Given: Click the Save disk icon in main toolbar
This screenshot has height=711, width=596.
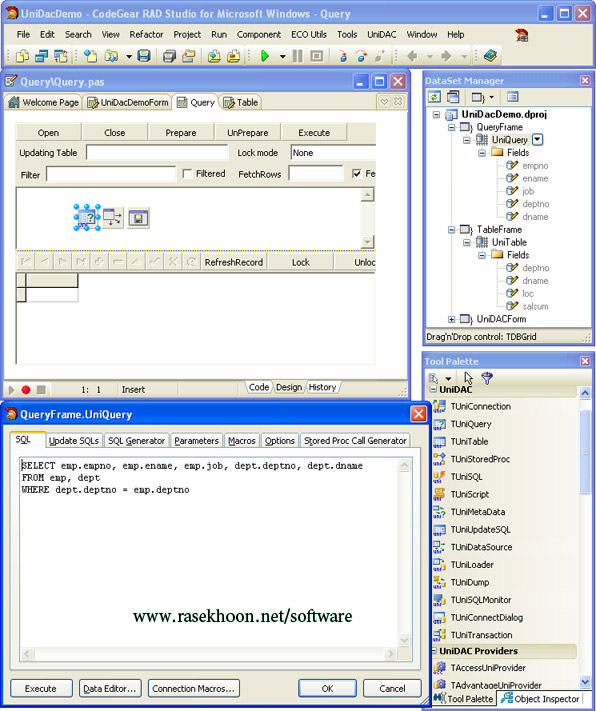Looking at the screenshot, I should [x=144, y=56].
